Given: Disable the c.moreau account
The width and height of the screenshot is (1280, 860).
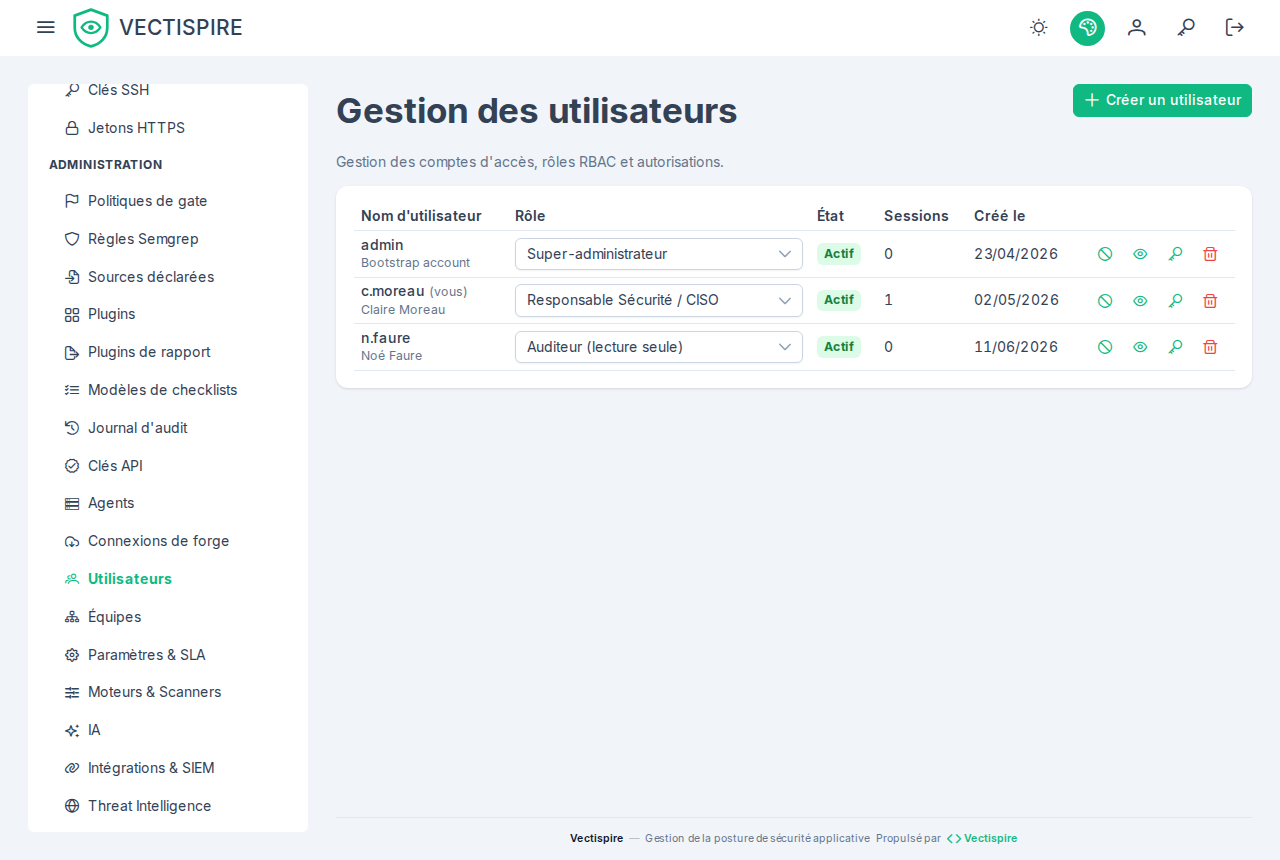Looking at the screenshot, I should pos(1105,300).
